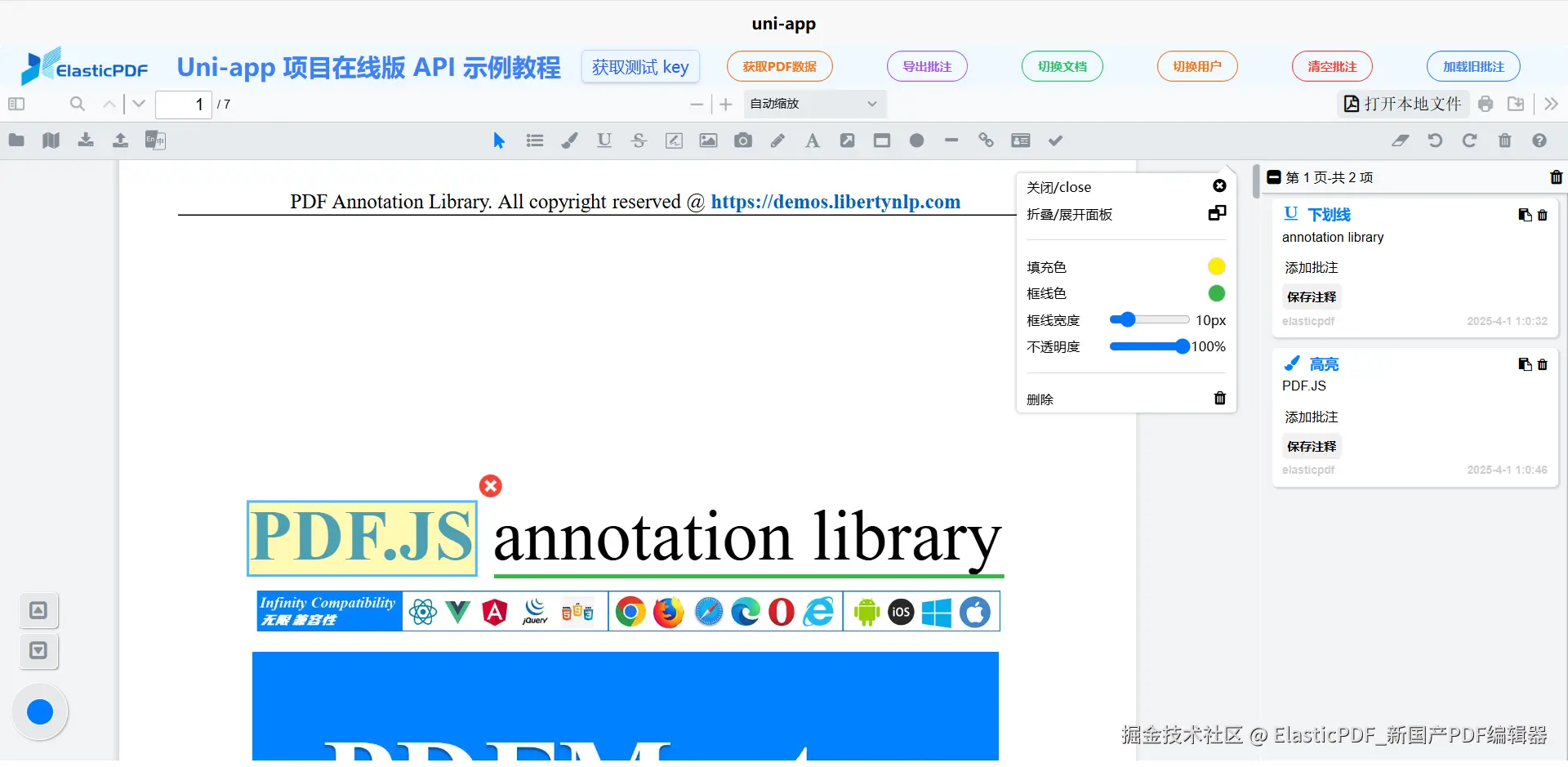
Task: Toggle 折叠/展开面板 collapse panel icon
Action: click(1217, 213)
